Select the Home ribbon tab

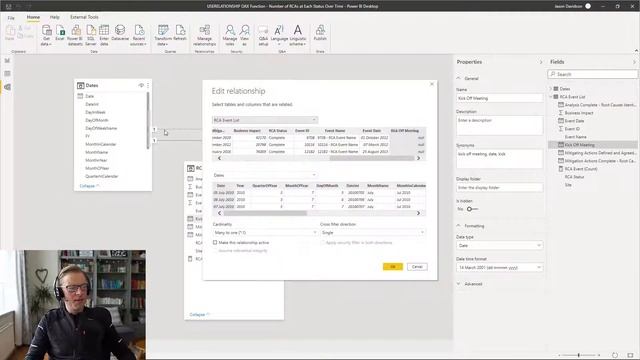[33, 17]
